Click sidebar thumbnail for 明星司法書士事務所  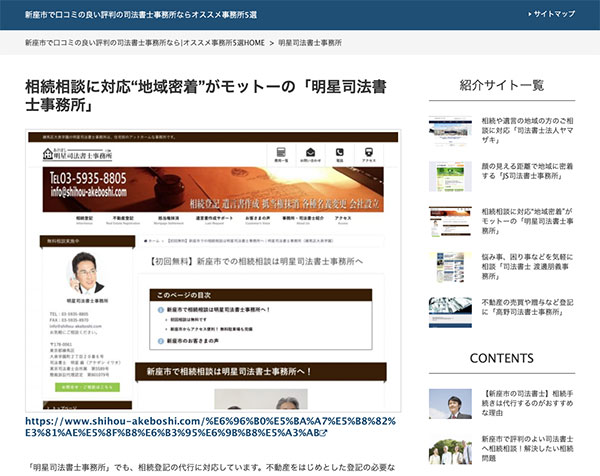[450, 222]
